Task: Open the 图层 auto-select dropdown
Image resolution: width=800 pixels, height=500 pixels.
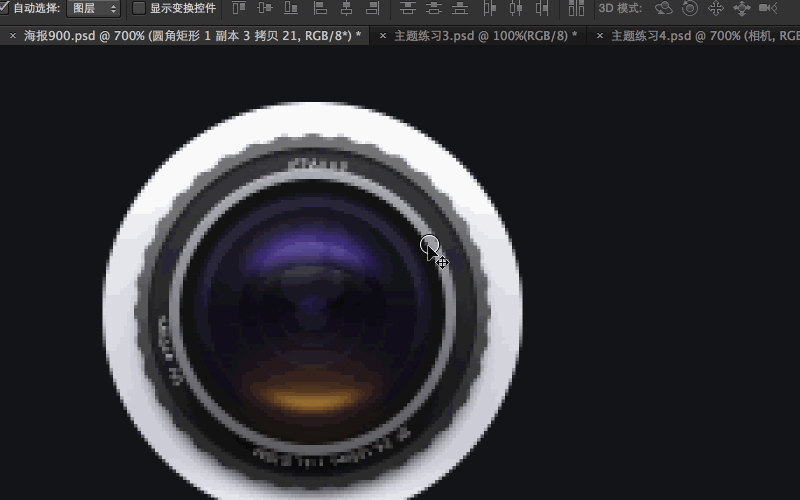Action: [93, 8]
